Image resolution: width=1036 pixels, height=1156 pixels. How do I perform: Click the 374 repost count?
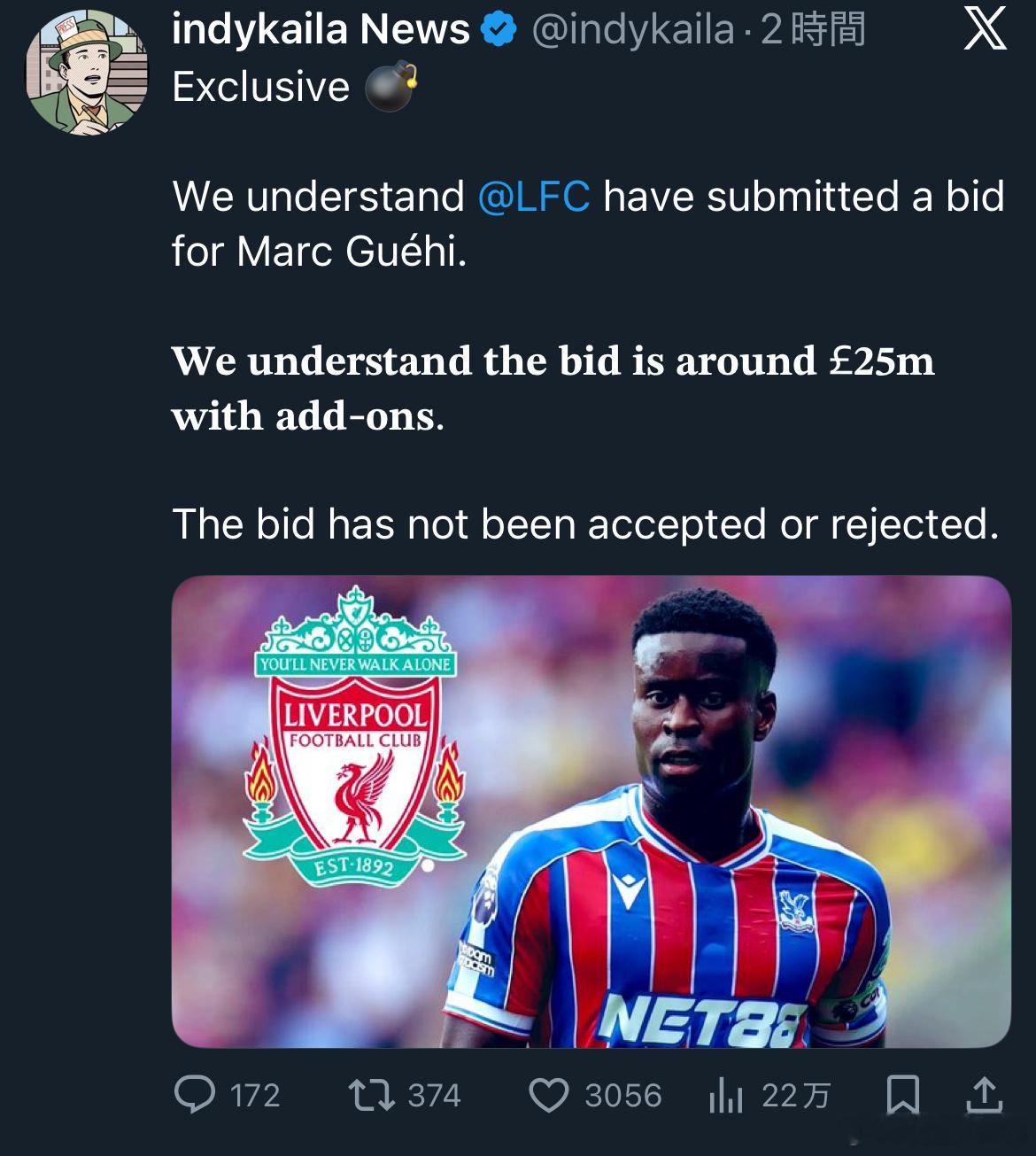[434, 1096]
